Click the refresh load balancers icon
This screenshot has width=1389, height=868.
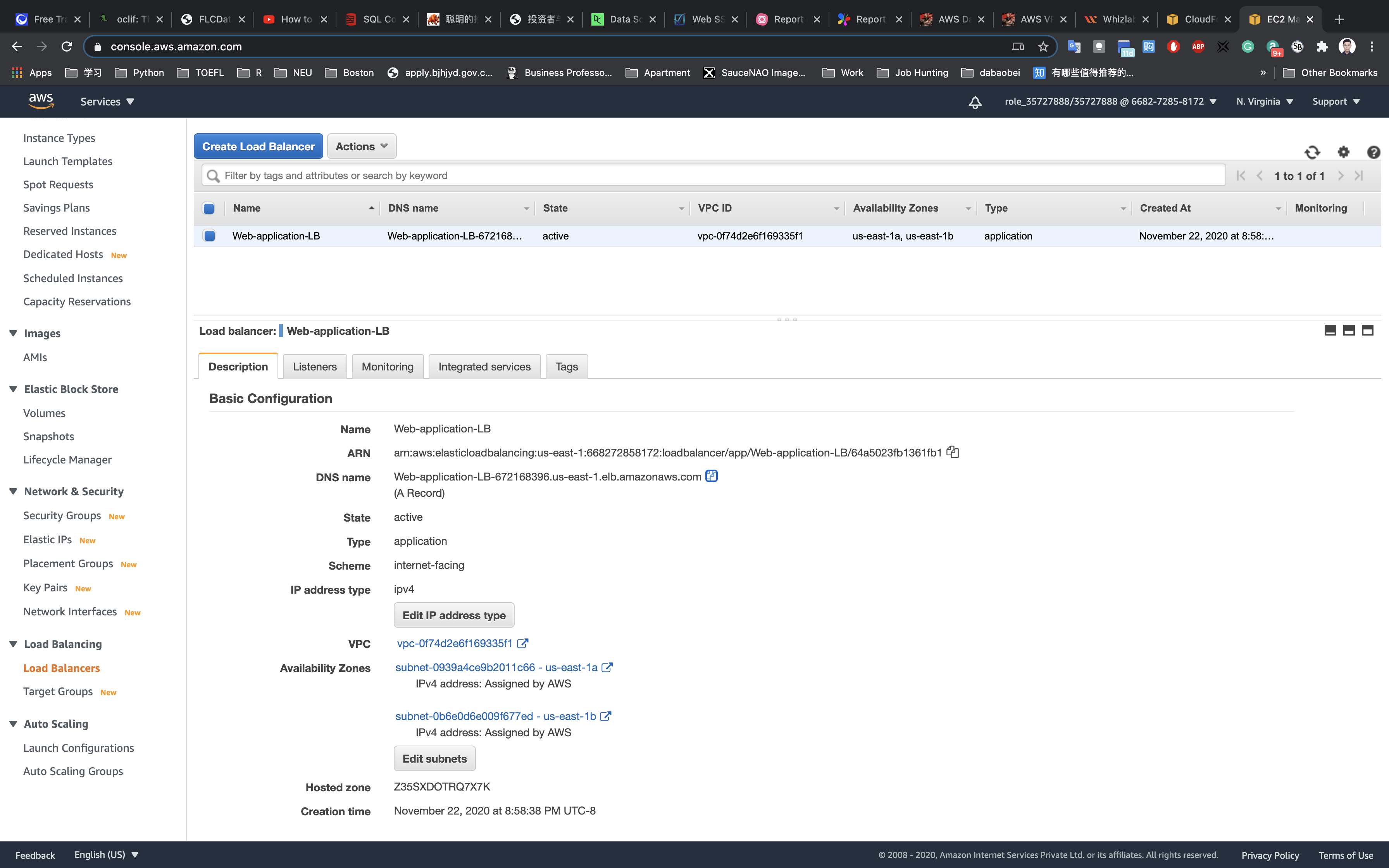click(1312, 152)
